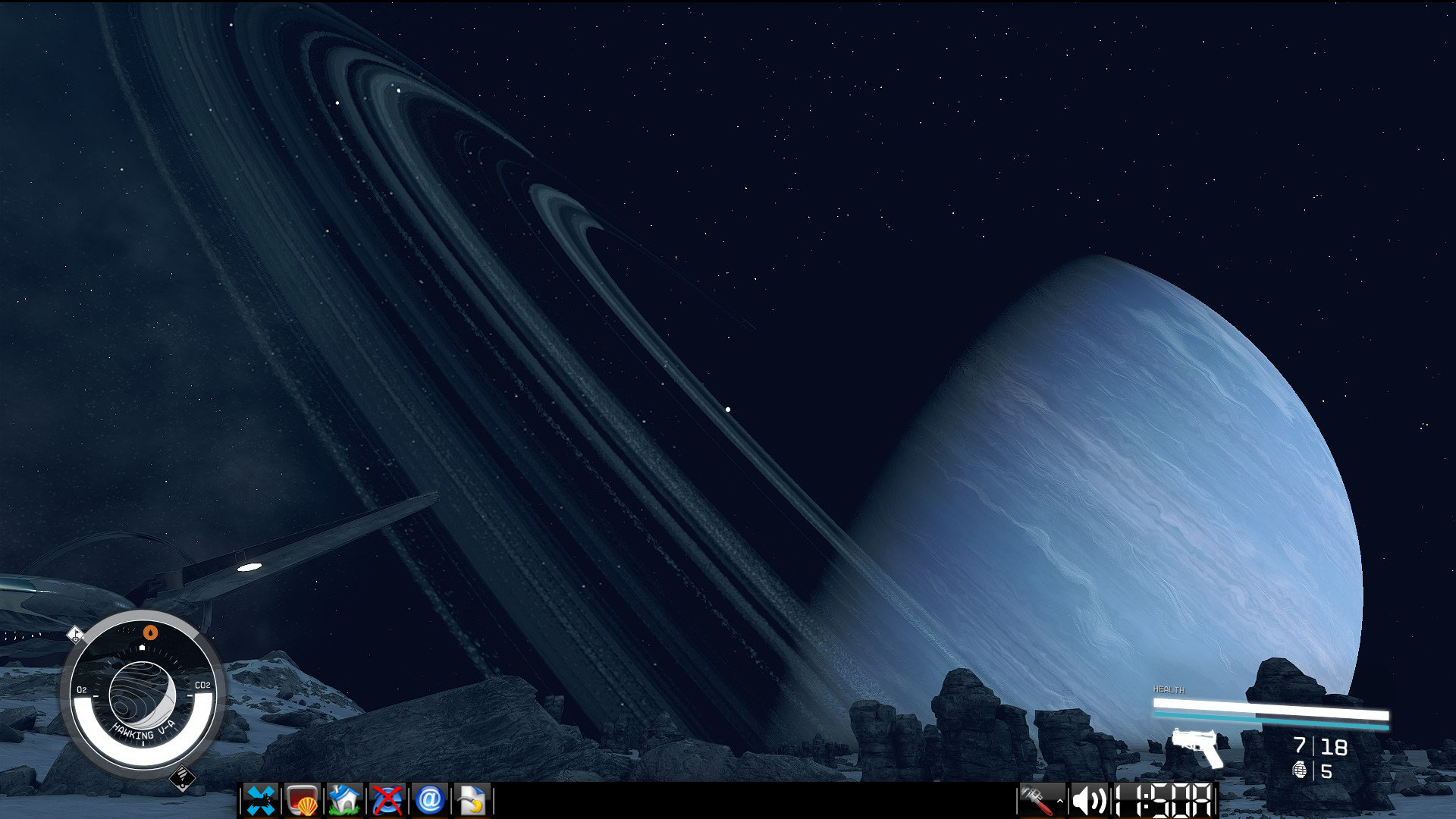Image resolution: width=1456 pixels, height=819 pixels.
Task: Click the HAWKING V-A planet label
Action: (144, 731)
